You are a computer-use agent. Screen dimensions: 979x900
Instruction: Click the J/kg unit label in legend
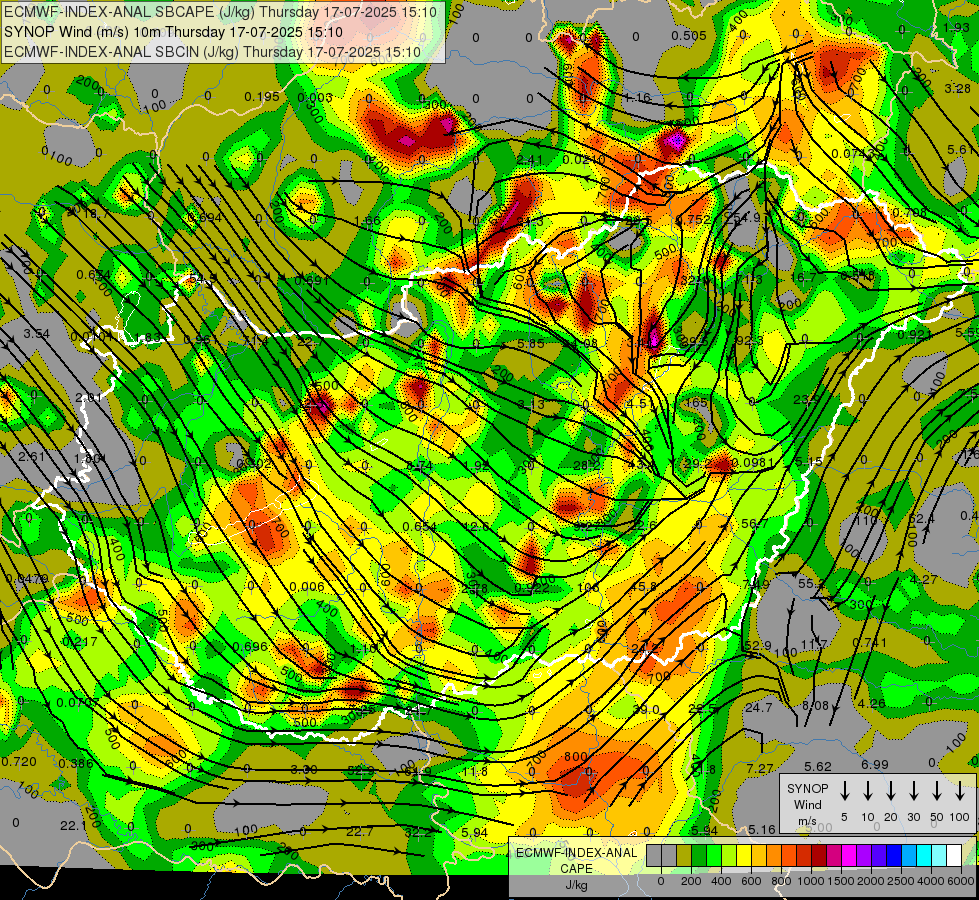(576, 885)
